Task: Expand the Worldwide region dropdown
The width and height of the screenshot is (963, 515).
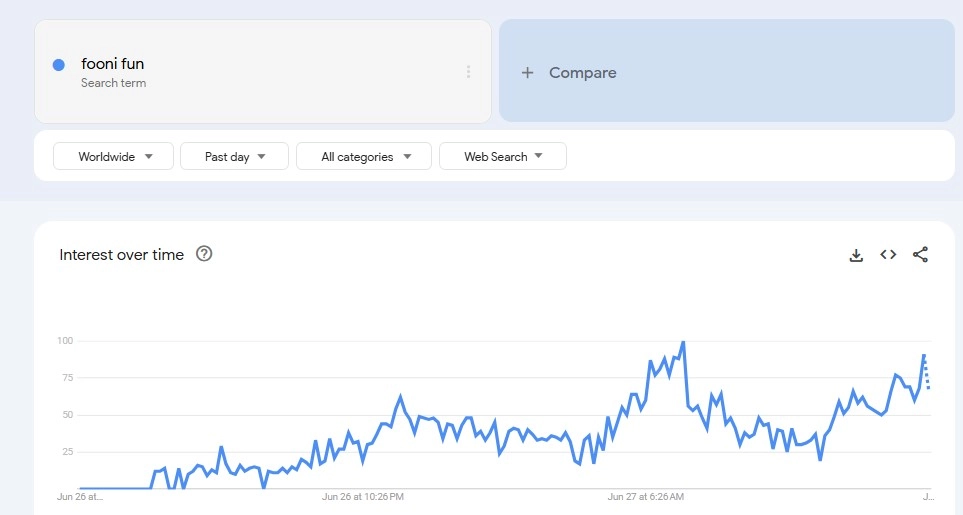Action: (113, 156)
